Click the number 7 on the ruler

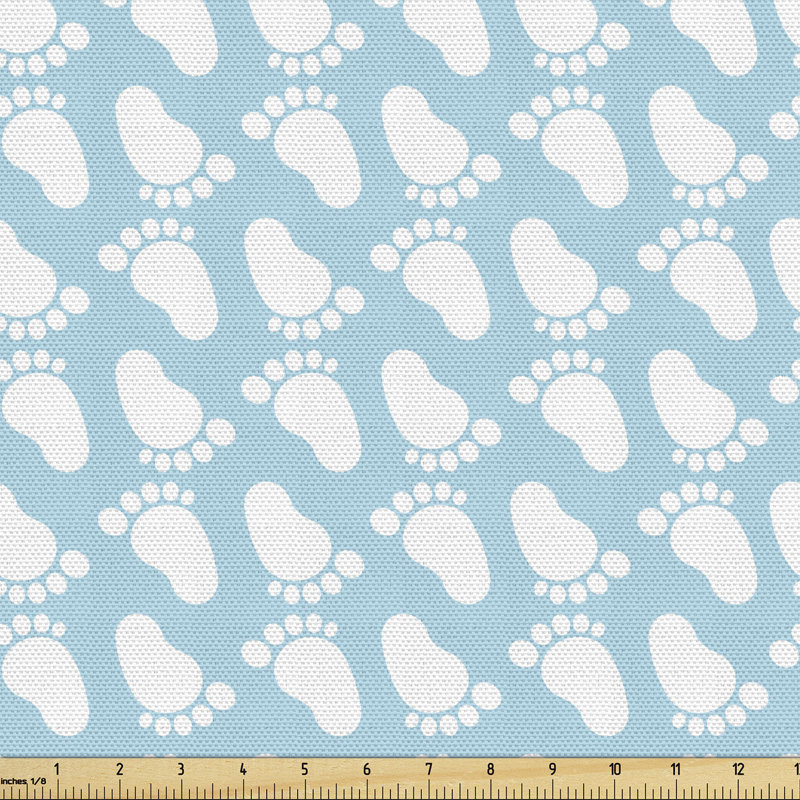(x=429, y=769)
